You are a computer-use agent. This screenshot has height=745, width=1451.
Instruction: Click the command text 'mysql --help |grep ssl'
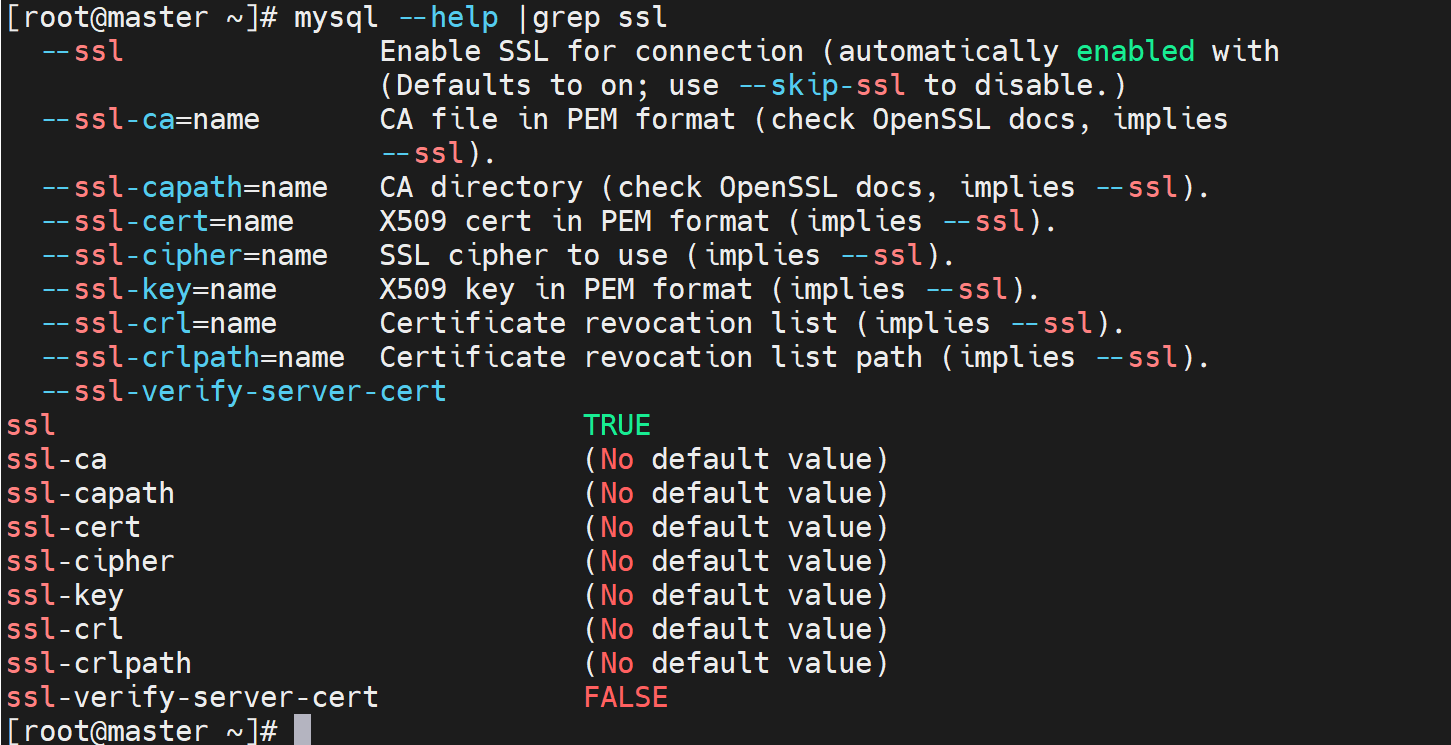click(481, 18)
